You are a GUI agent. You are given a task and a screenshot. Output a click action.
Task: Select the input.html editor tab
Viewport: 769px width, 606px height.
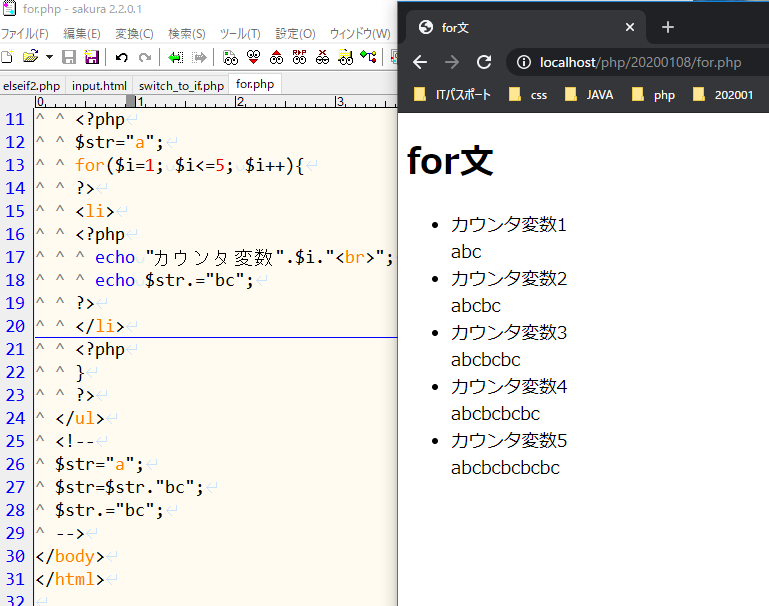(x=99, y=85)
